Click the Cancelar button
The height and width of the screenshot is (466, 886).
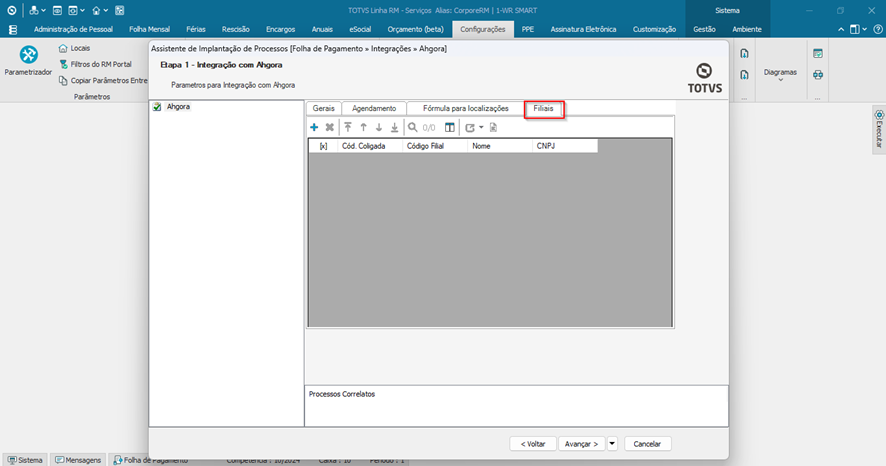coord(647,444)
